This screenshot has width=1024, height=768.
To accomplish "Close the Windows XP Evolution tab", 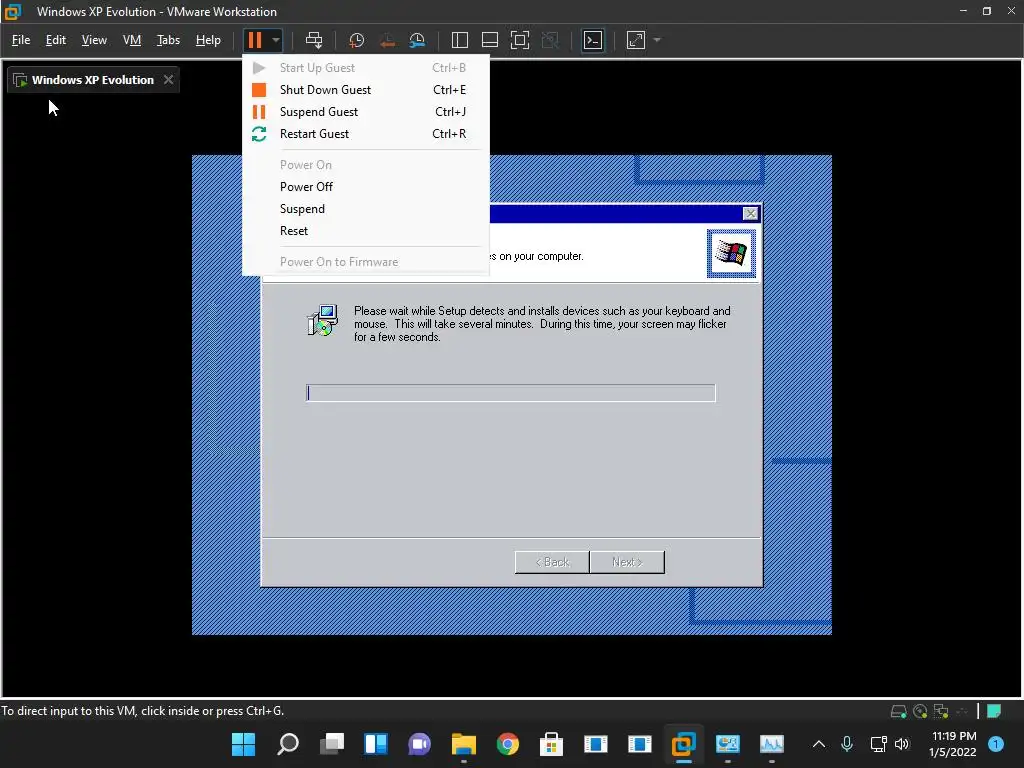I will [x=168, y=80].
